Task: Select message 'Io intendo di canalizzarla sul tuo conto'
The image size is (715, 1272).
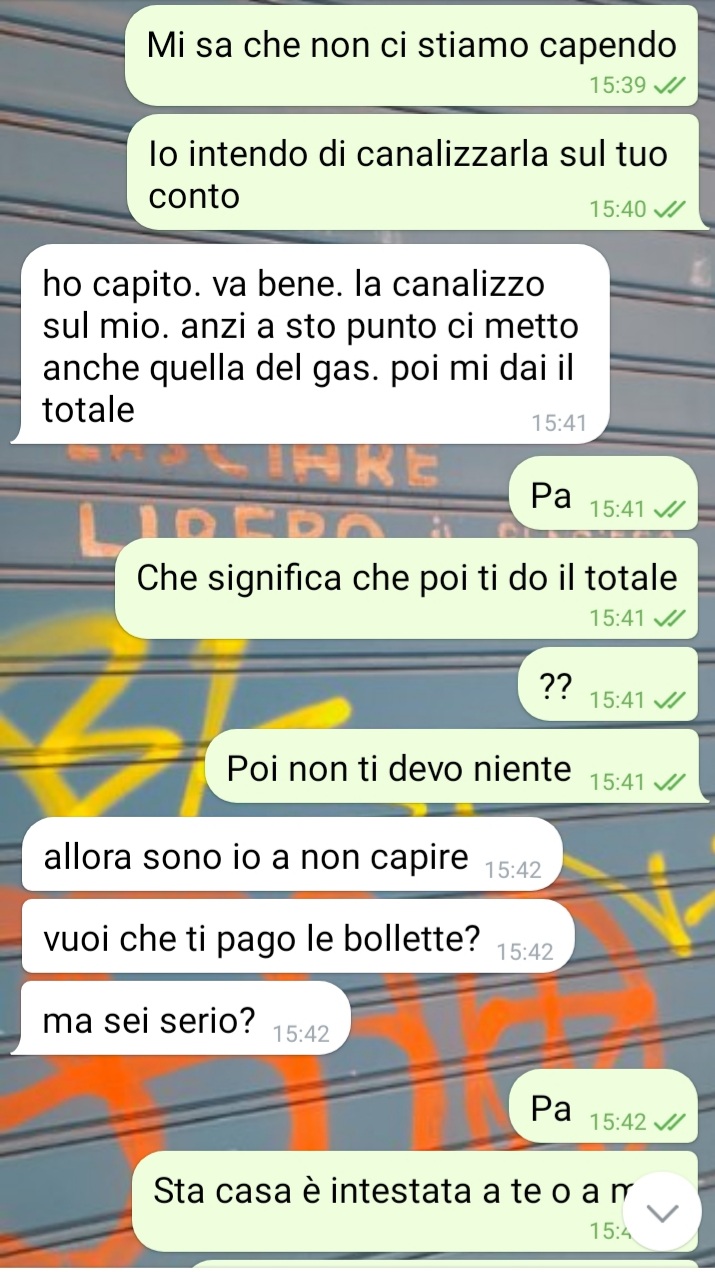Action: (x=412, y=172)
